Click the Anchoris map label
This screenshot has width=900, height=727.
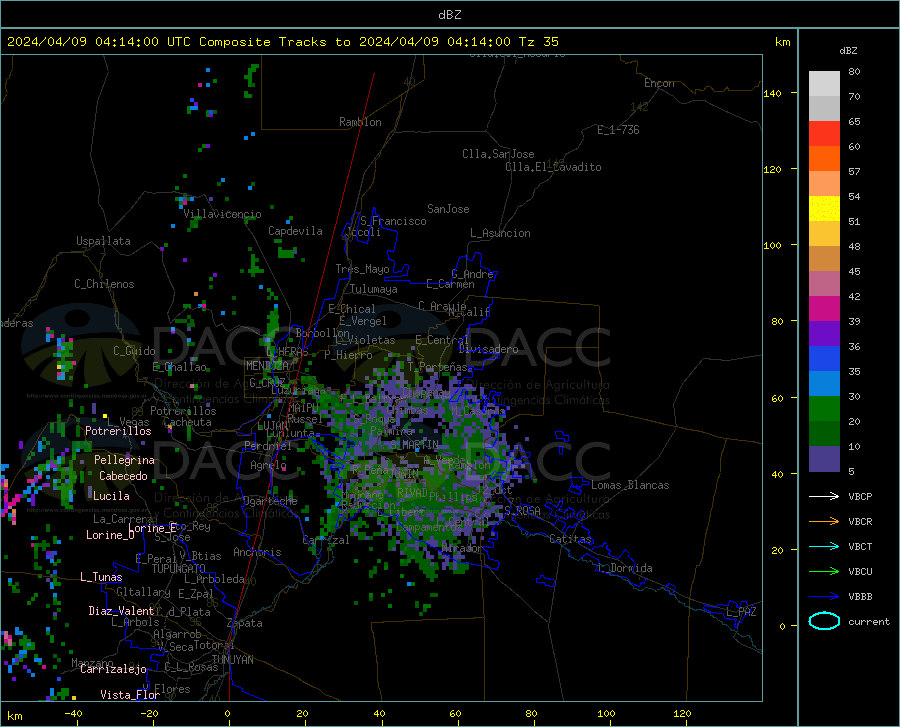coord(257,552)
